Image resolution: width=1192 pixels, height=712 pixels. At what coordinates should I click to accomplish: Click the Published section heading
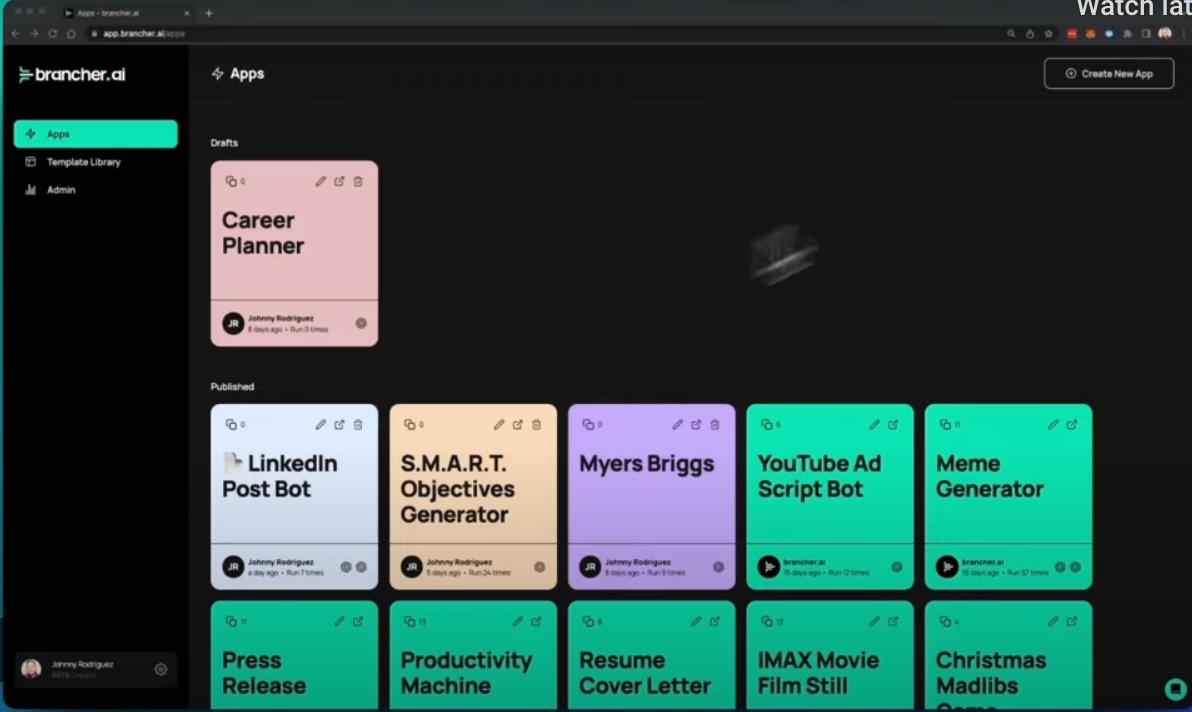[x=233, y=387]
